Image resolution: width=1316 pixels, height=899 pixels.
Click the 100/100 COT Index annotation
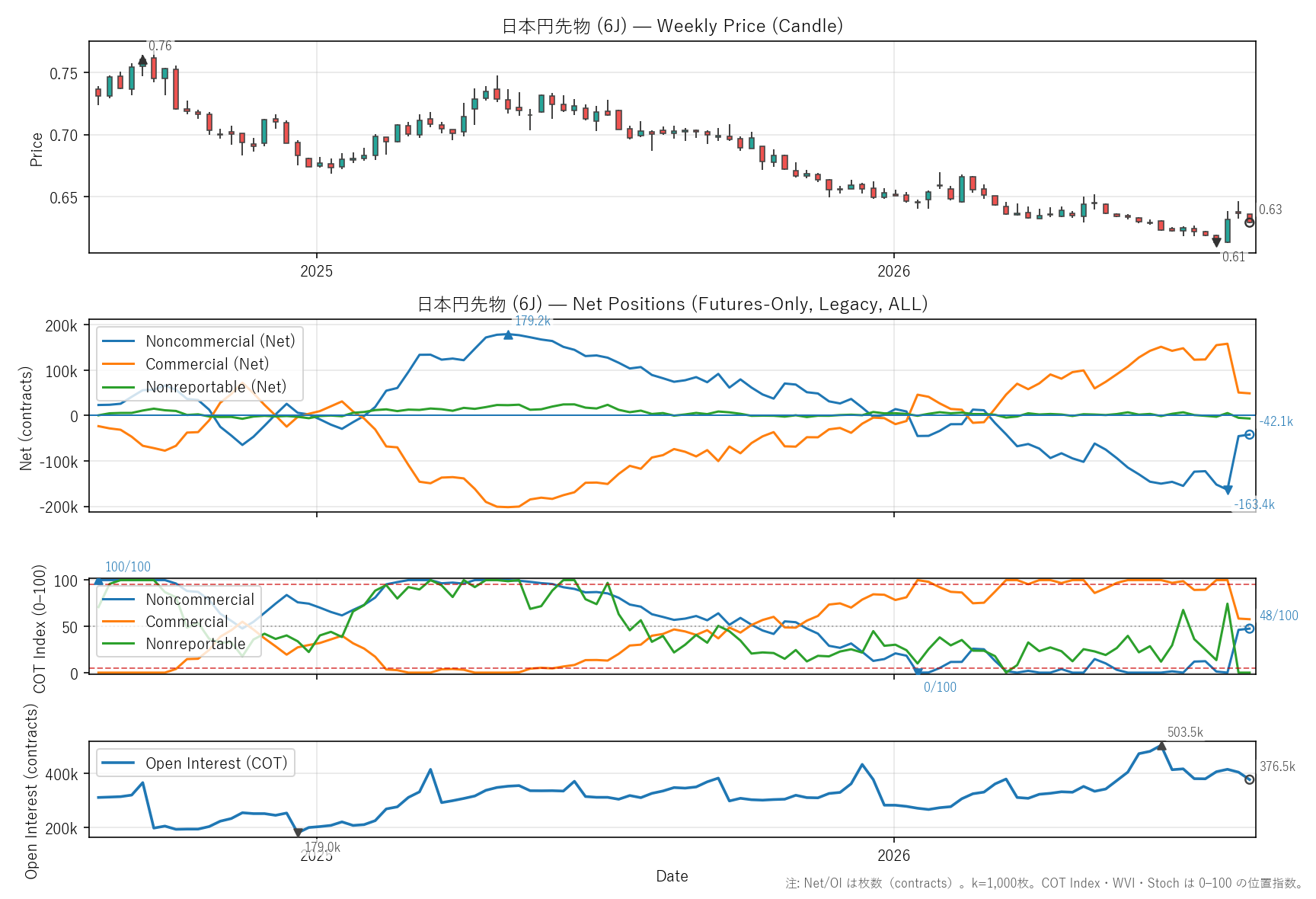[x=128, y=567]
